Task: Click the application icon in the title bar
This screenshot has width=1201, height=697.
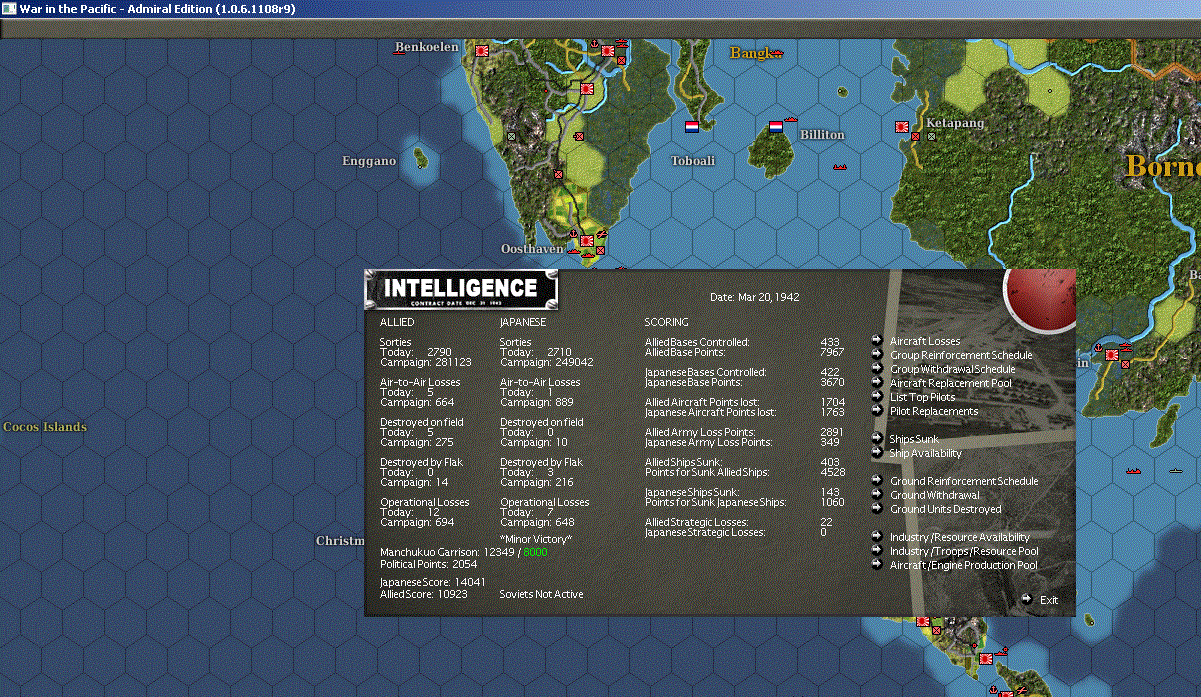Action: coord(9,8)
